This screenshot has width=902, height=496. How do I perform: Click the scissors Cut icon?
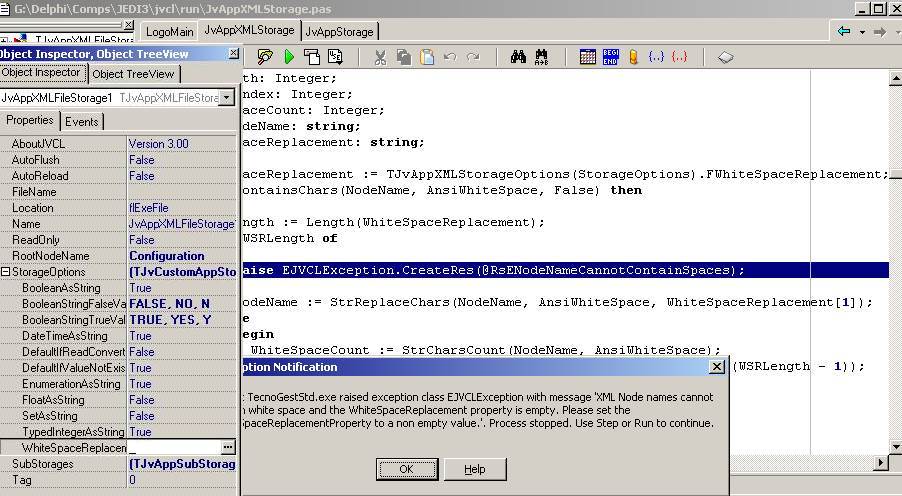coord(380,57)
